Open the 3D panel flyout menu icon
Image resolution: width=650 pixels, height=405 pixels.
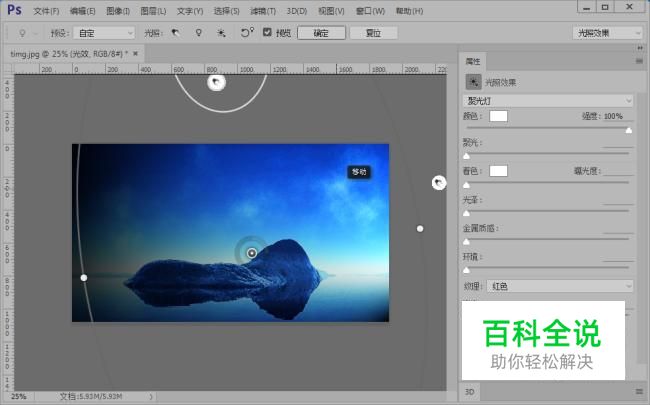pos(639,391)
